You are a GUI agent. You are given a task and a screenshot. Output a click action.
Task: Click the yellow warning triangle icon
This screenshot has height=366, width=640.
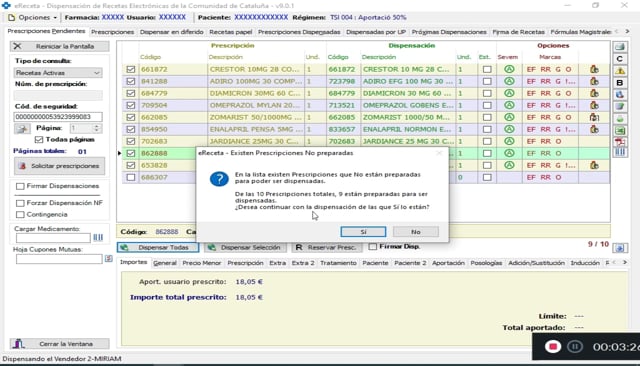coord(620,71)
